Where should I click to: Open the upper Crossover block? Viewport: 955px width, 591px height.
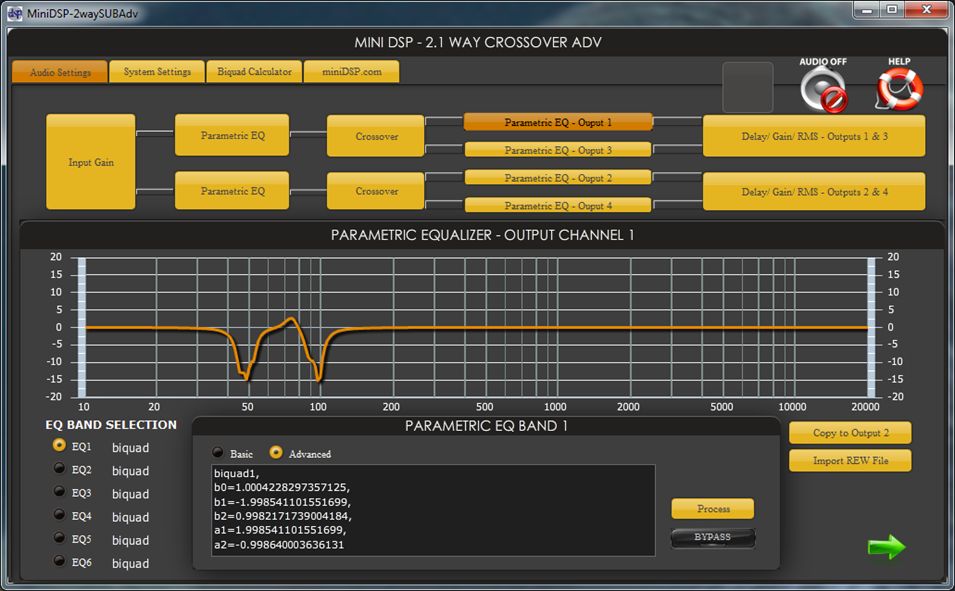click(x=376, y=136)
